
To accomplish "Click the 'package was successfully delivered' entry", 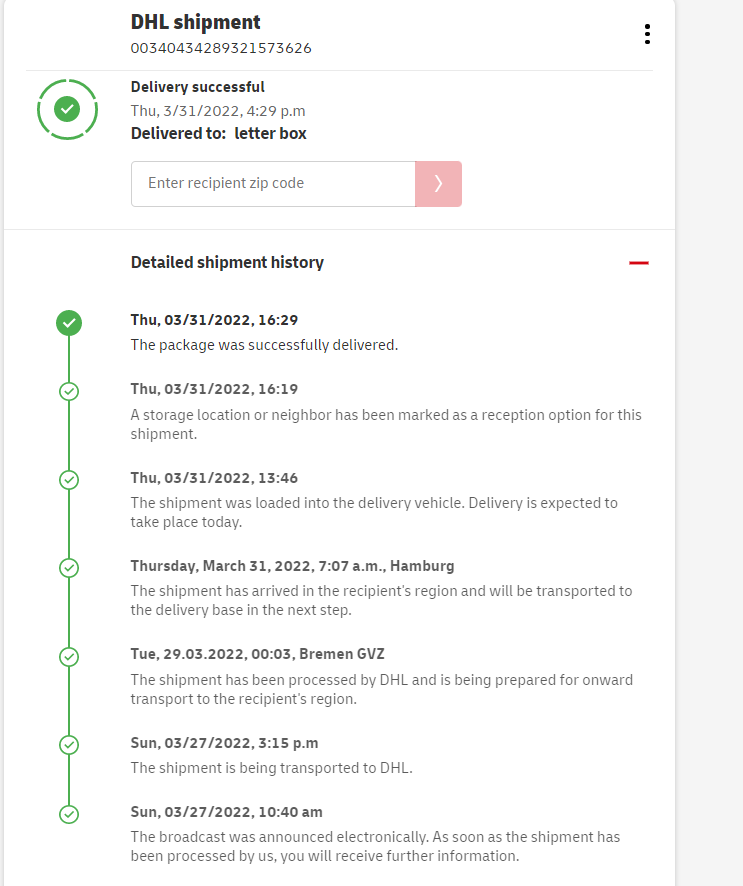I will pyautogui.click(x=264, y=345).
